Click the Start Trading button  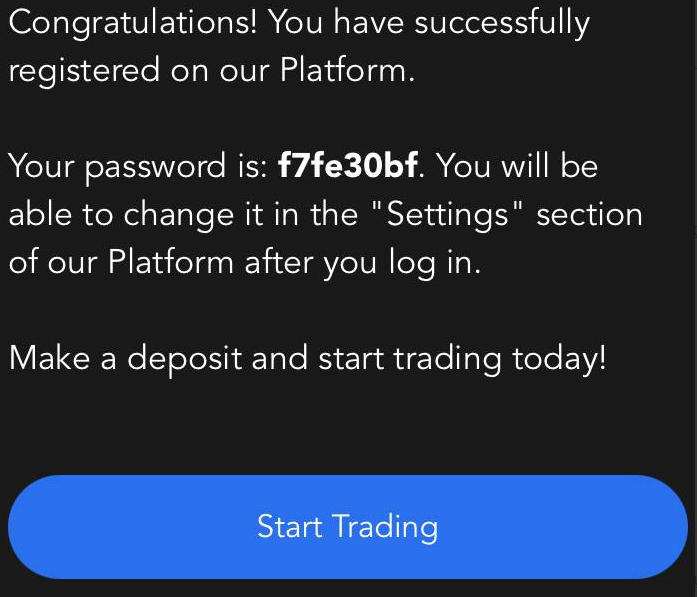point(347,527)
